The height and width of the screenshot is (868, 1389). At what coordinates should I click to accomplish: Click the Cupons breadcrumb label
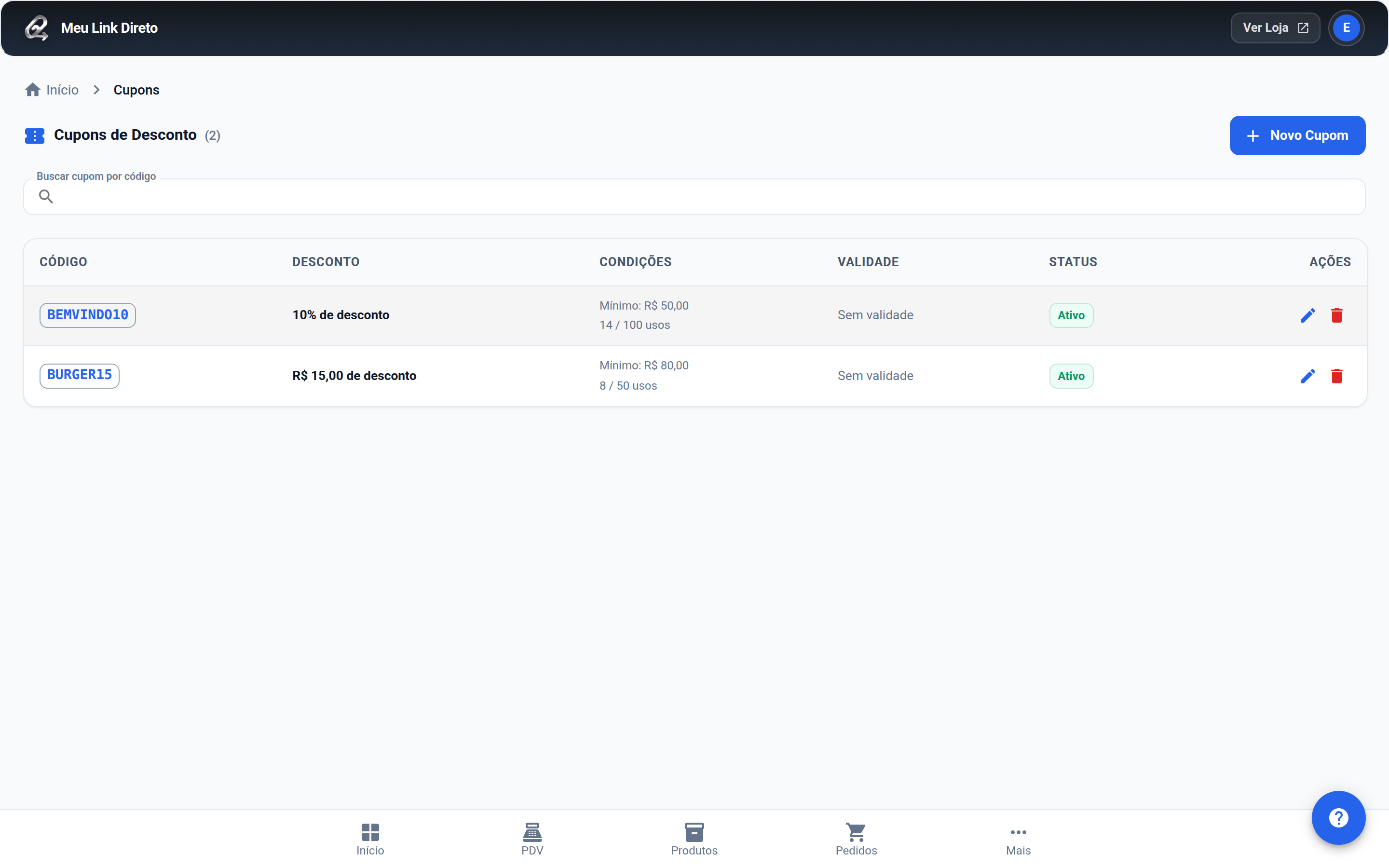pyautogui.click(x=136, y=90)
